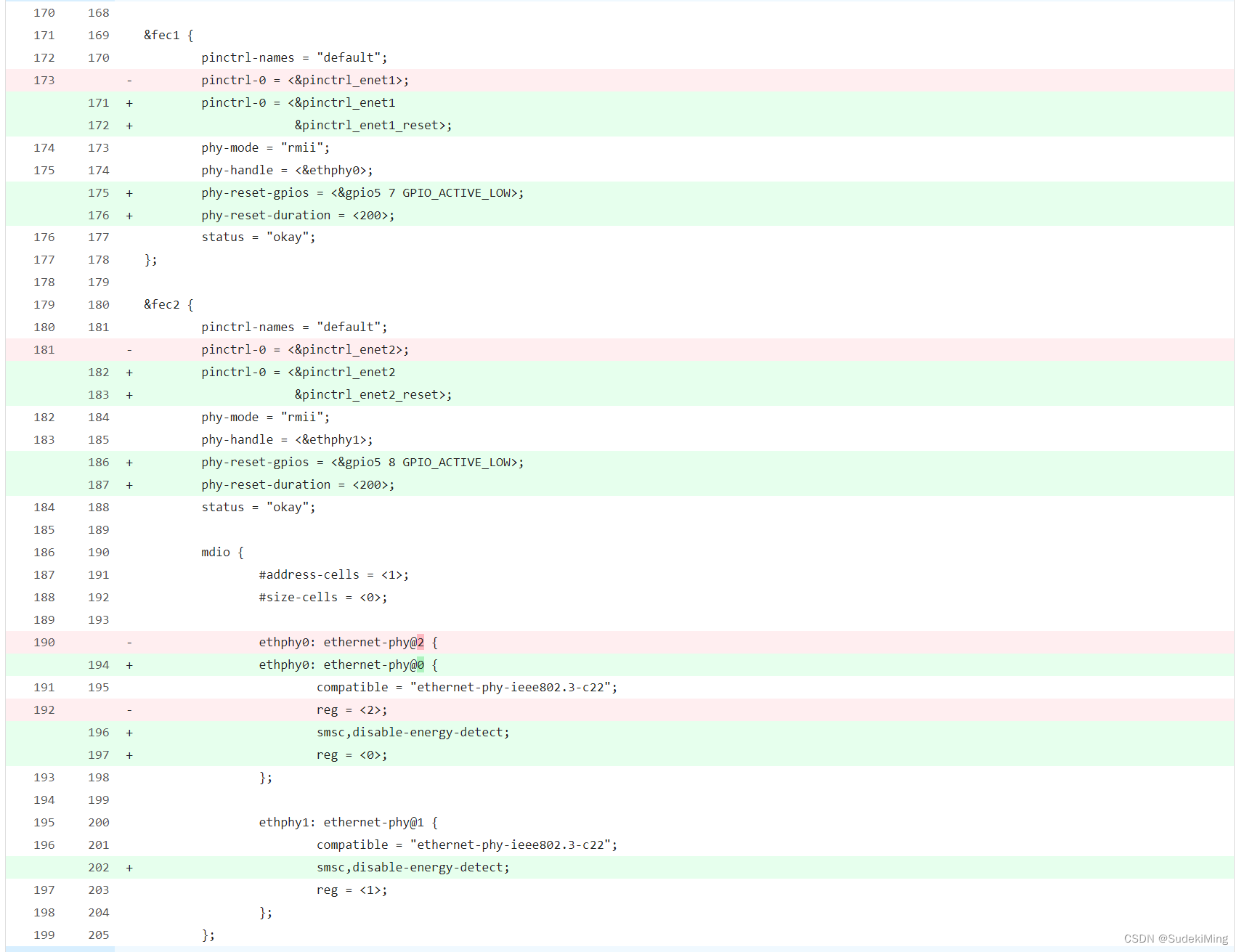This screenshot has height=952, width=1239.
Task: Click '#address-cells = <1>;' line
Action: (x=619, y=574)
